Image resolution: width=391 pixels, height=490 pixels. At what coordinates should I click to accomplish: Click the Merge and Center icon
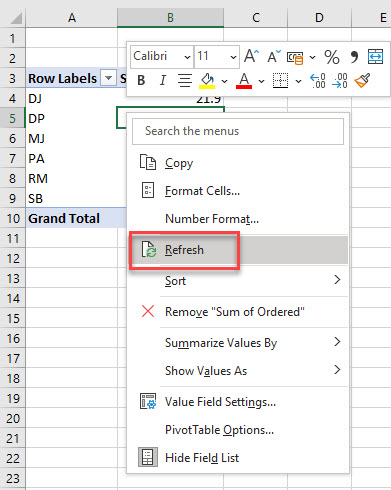pos(376,56)
